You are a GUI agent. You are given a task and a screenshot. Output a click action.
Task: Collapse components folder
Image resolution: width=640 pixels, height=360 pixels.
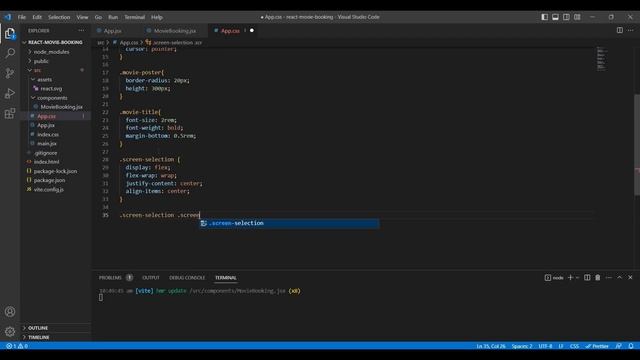point(56,98)
